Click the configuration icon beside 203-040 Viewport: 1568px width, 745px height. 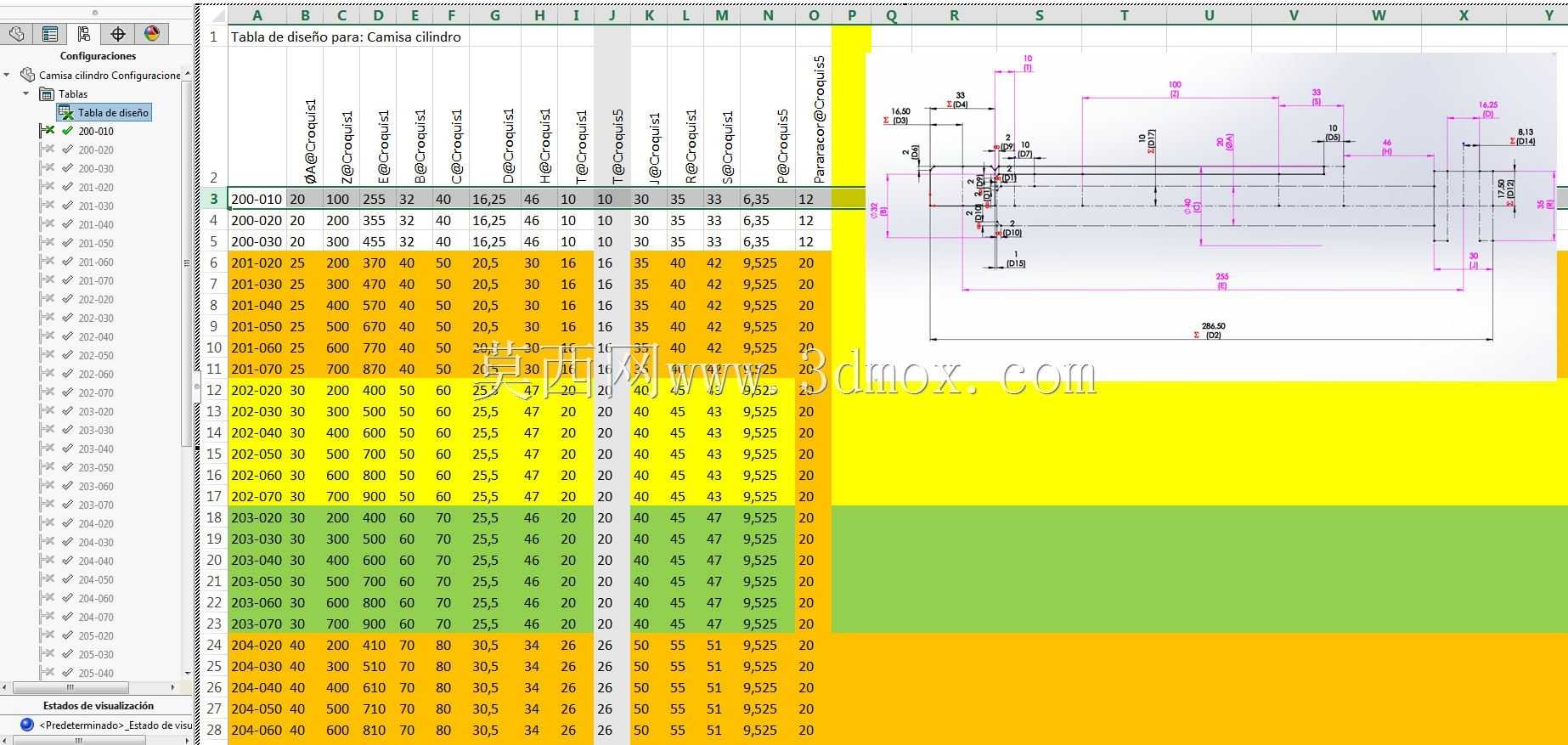47,449
